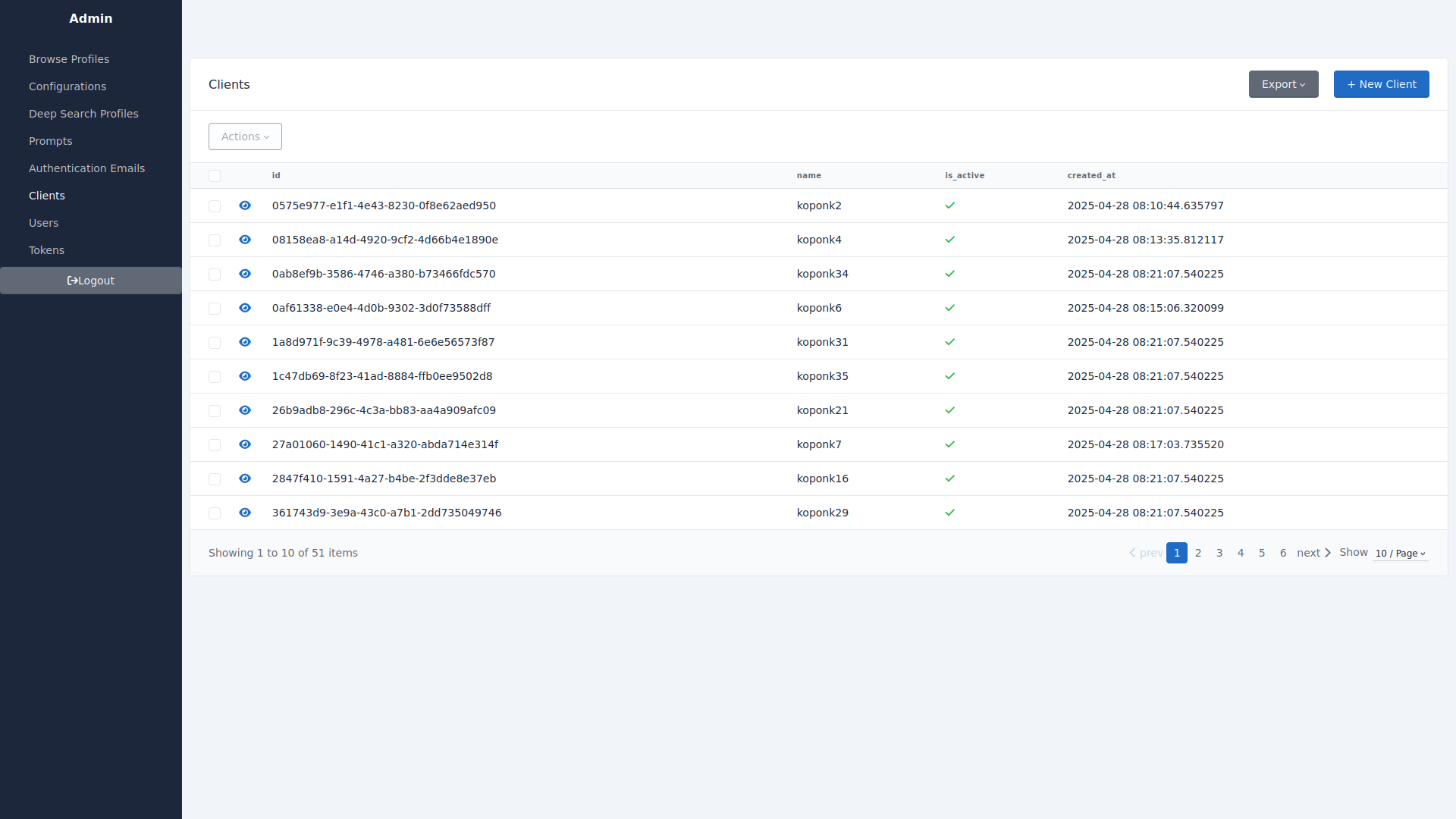Select checkbox for koponk35 row

click(x=215, y=377)
